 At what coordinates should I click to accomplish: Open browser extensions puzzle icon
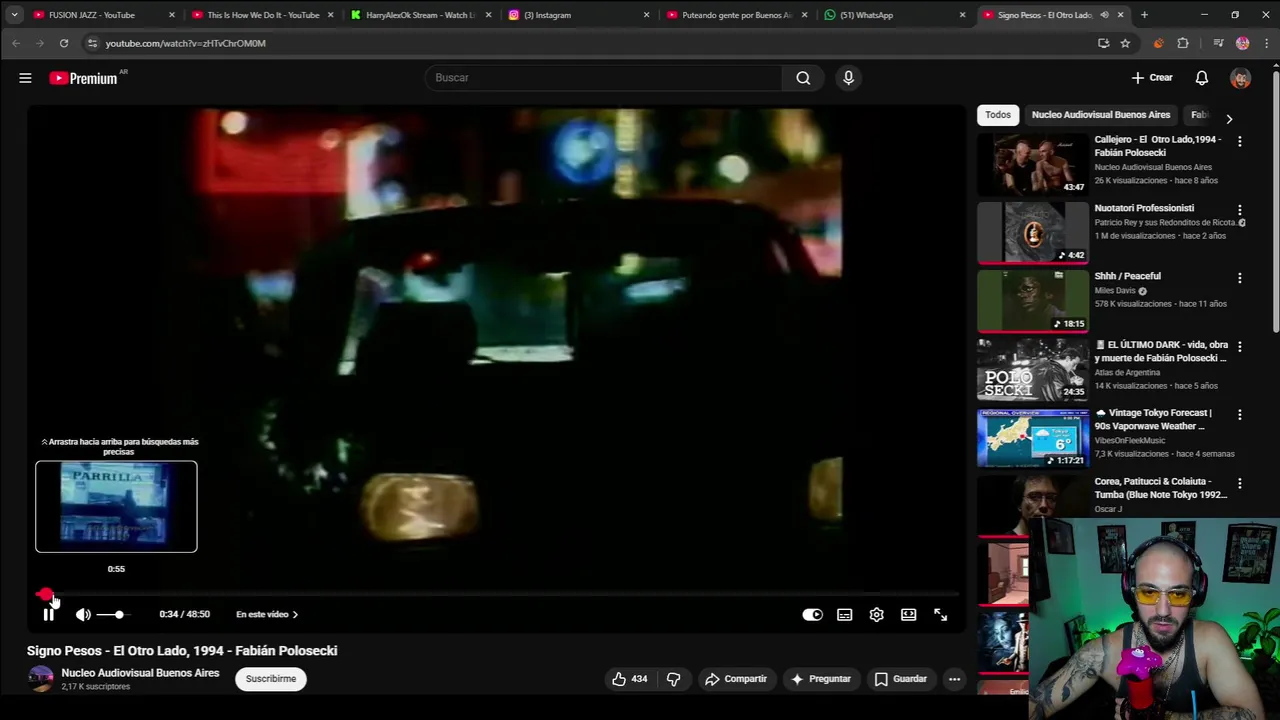(1183, 43)
